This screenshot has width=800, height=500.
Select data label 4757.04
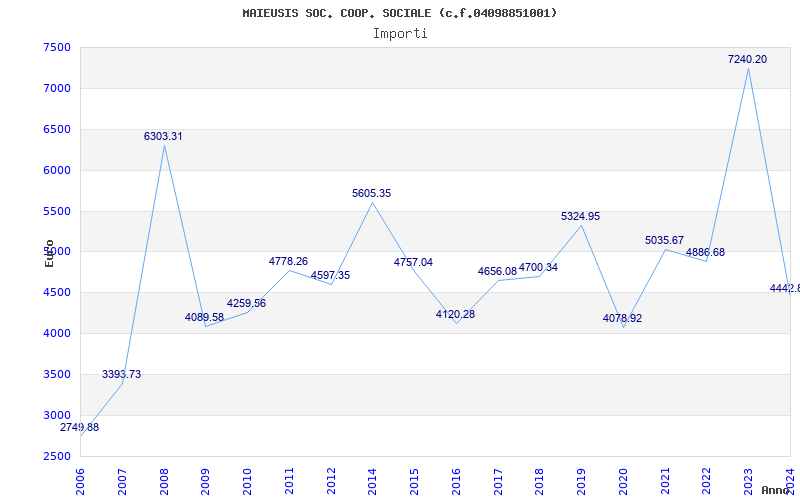413,262
